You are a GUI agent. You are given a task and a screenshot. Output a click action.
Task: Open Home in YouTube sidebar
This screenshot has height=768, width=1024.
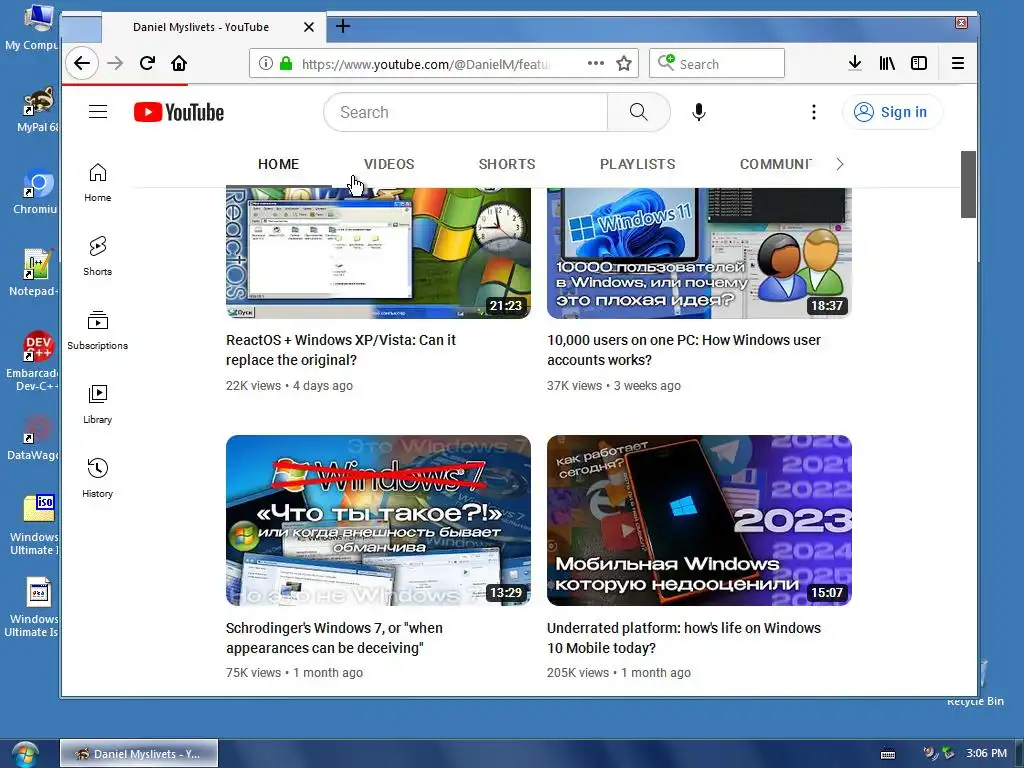(x=97, y=183)
